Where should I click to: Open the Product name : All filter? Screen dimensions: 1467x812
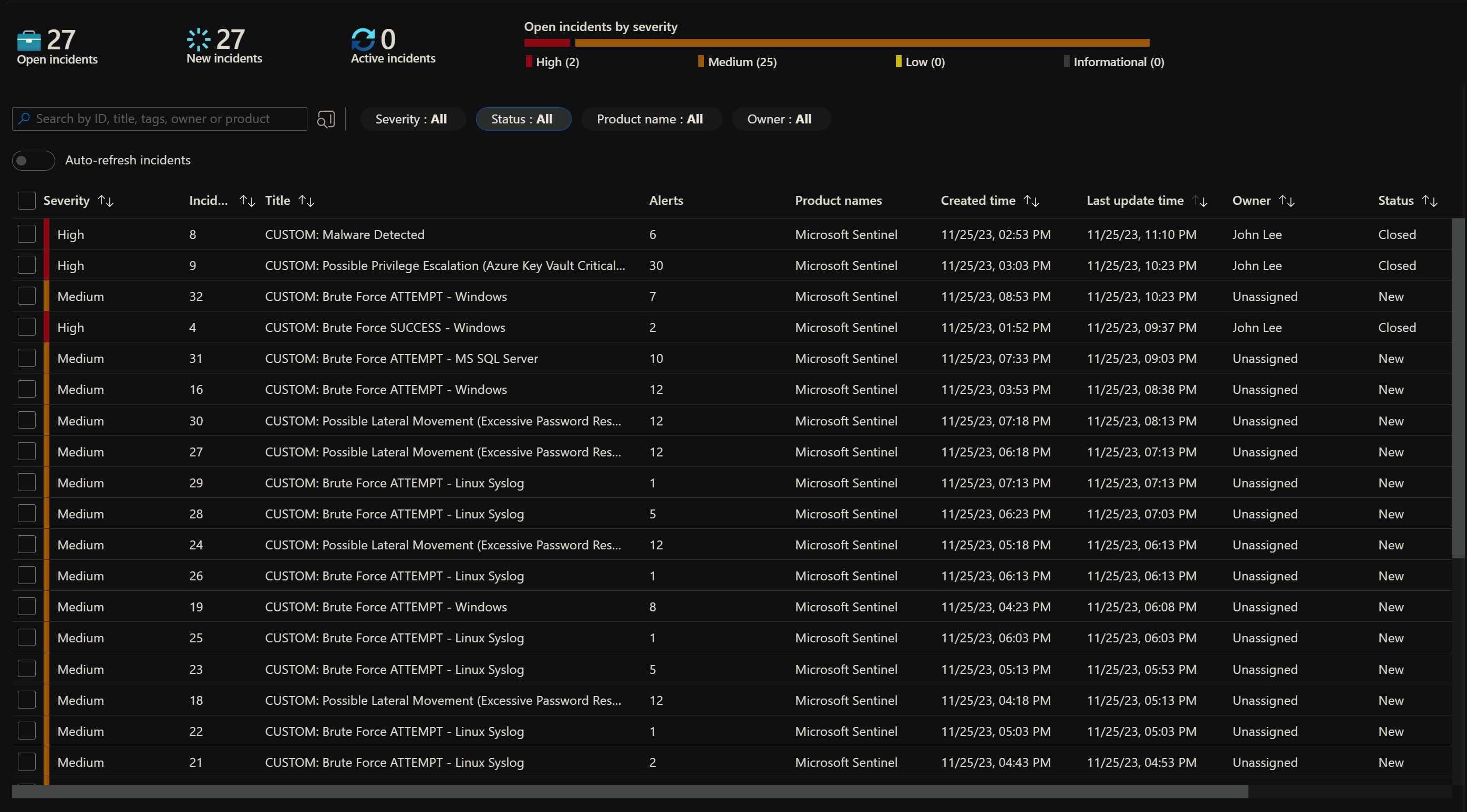(x=651, y=119)
